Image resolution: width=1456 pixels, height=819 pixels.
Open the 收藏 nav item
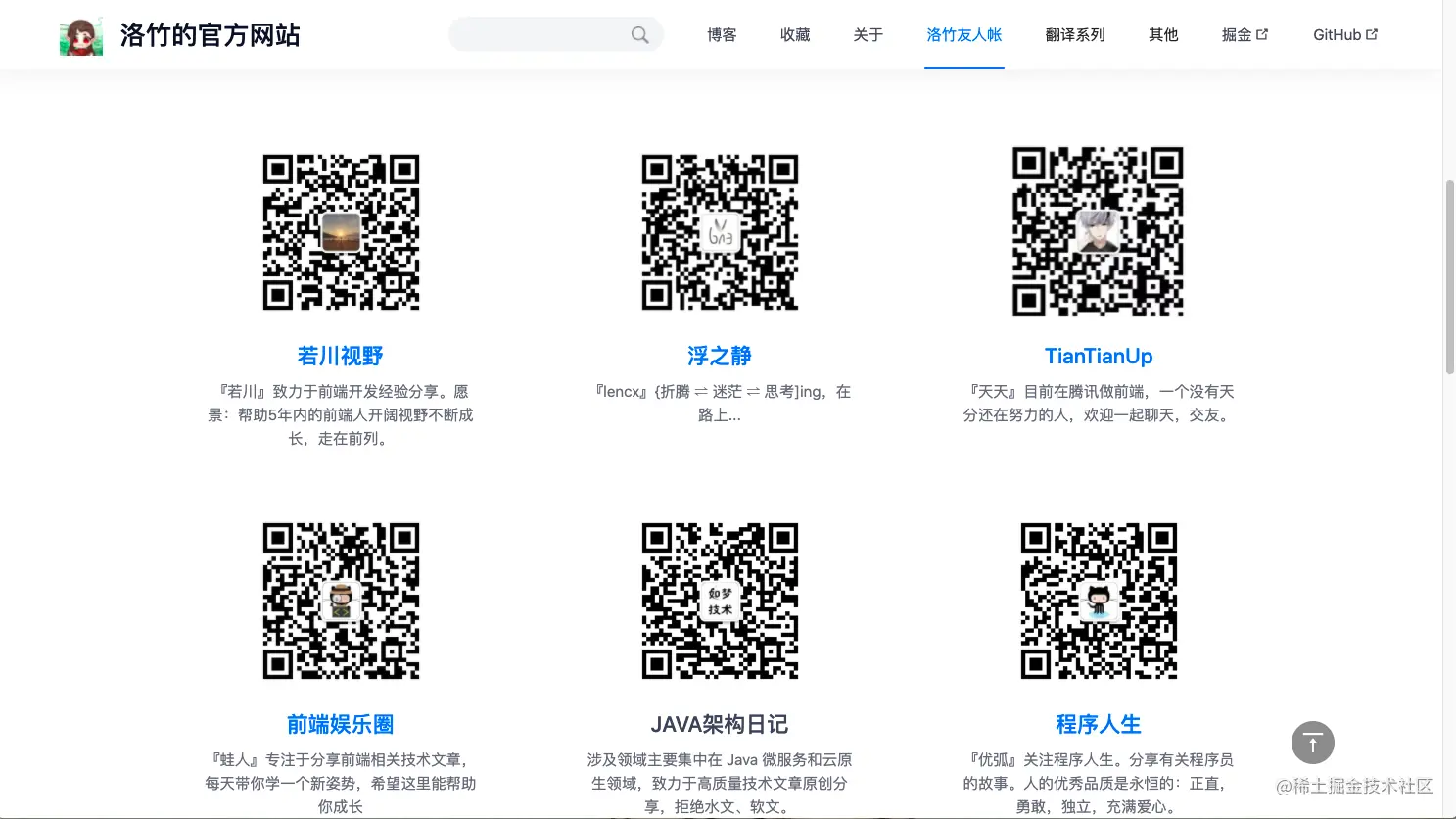coord(795,35)
